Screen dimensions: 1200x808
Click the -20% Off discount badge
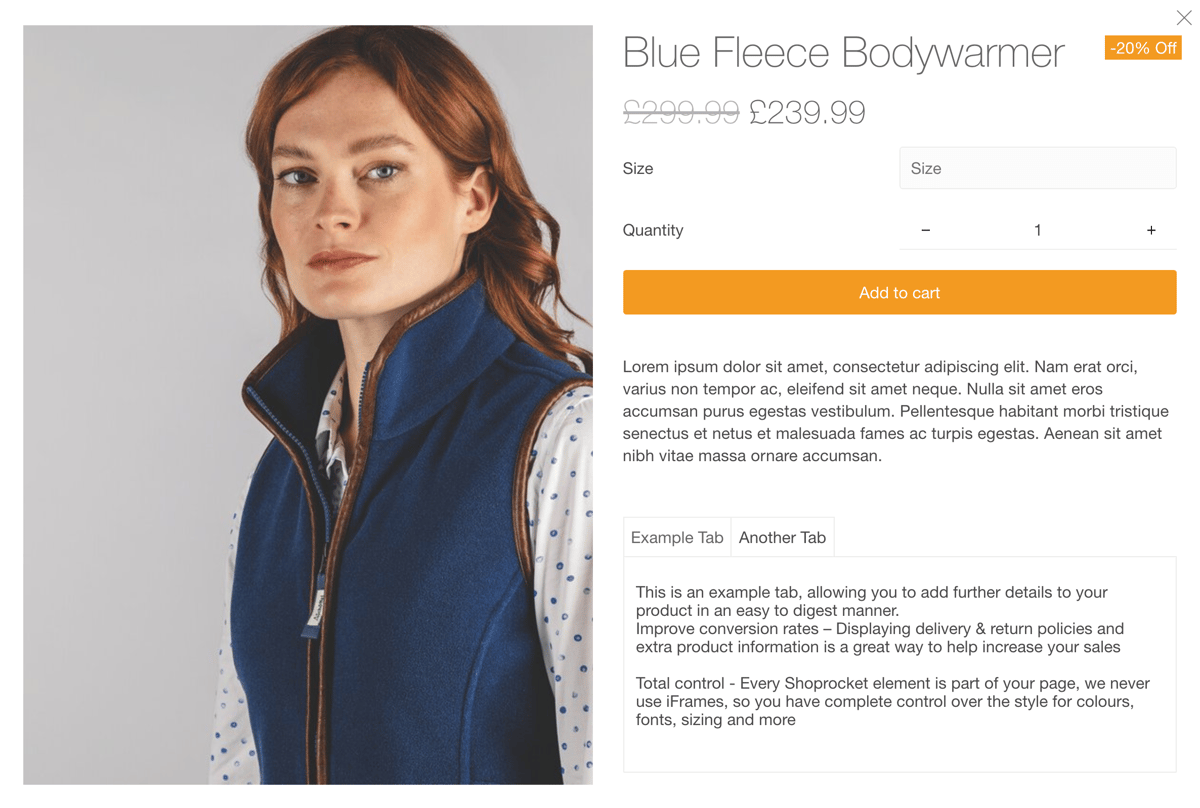[x=1143, y=48]
